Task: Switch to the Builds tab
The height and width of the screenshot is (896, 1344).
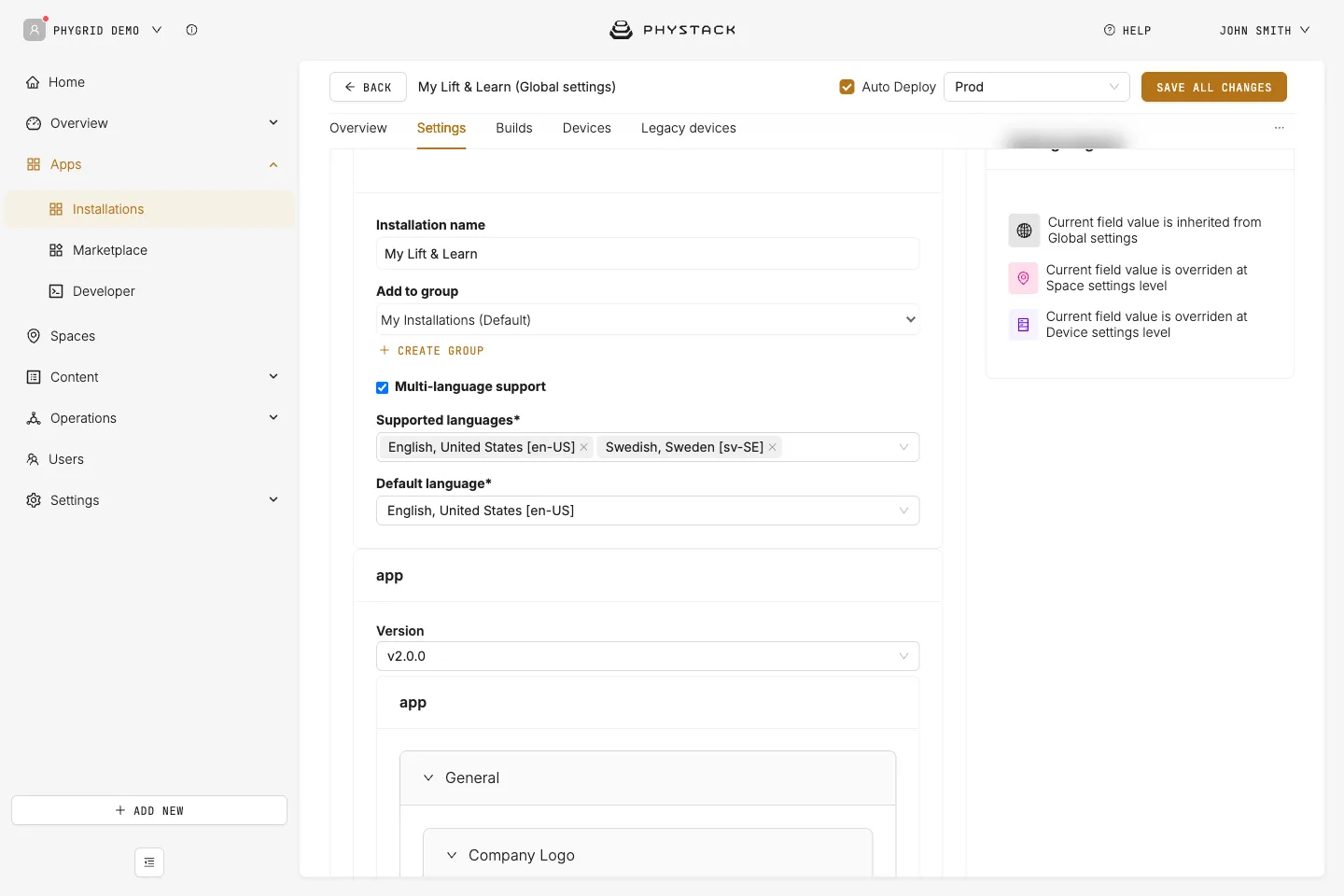Action: click(x=514, y=128)
